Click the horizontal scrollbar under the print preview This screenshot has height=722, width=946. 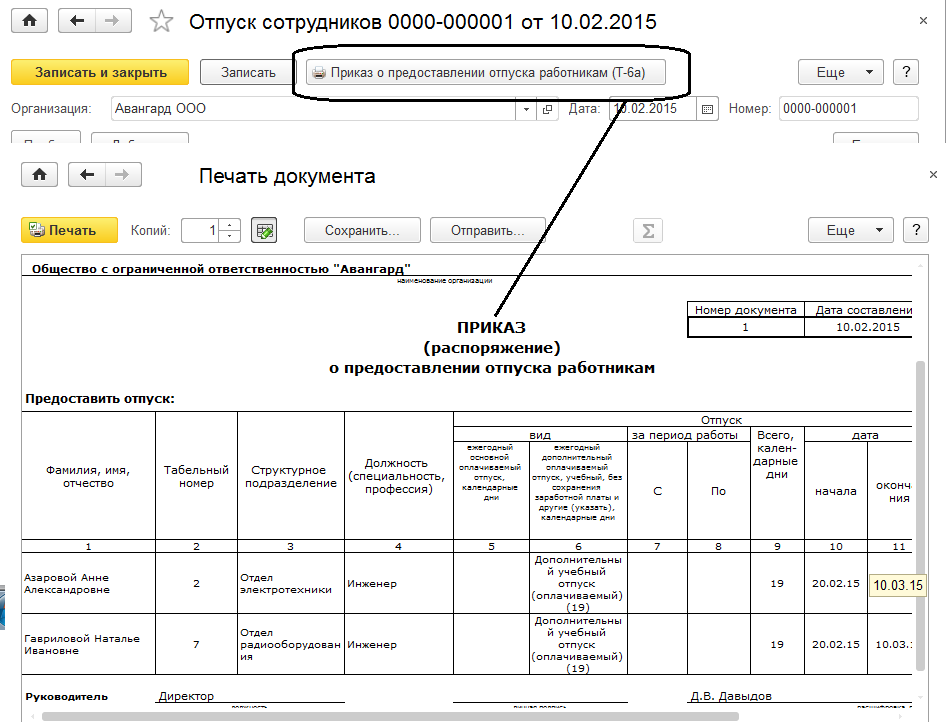390,717
